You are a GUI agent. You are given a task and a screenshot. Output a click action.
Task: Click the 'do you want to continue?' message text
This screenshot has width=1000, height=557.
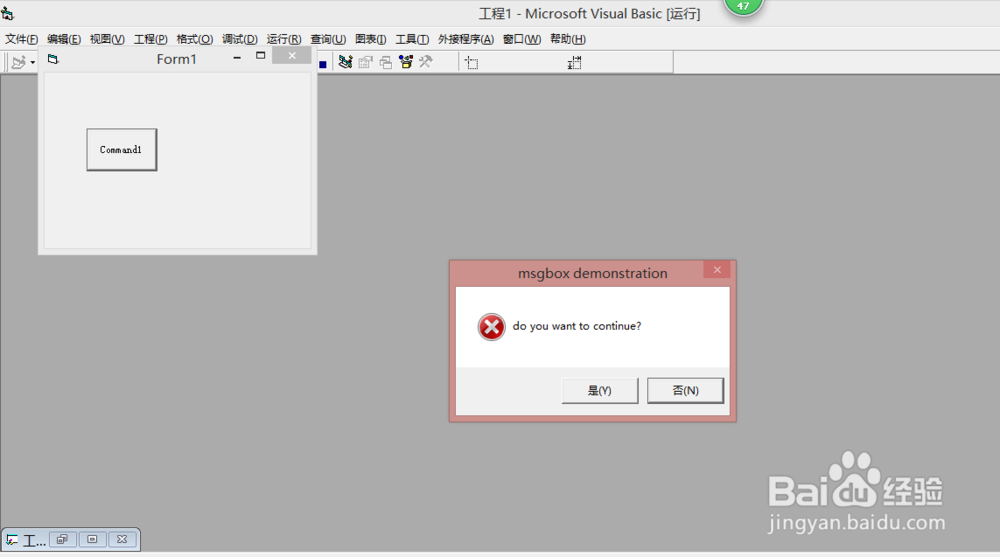coord(577,326)
